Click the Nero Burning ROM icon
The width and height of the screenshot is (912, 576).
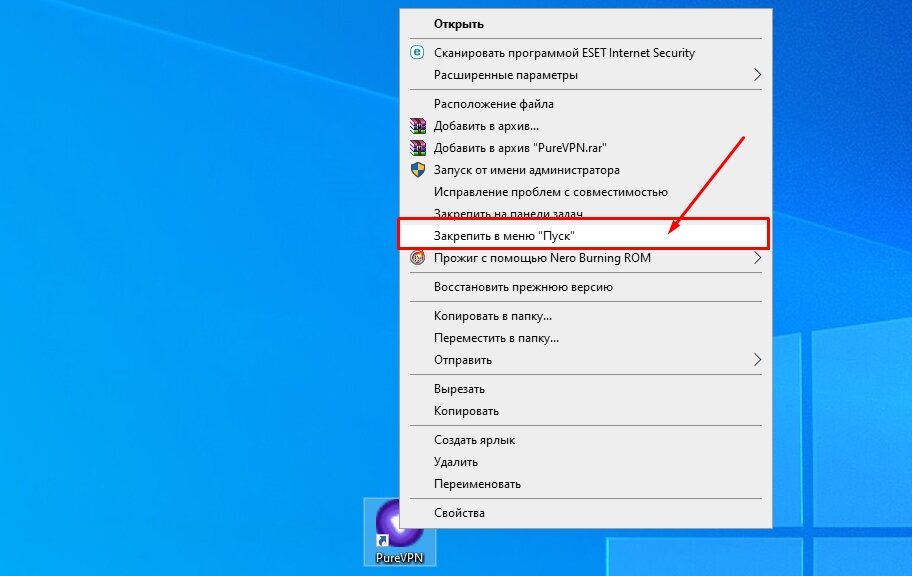click(418, 258)
